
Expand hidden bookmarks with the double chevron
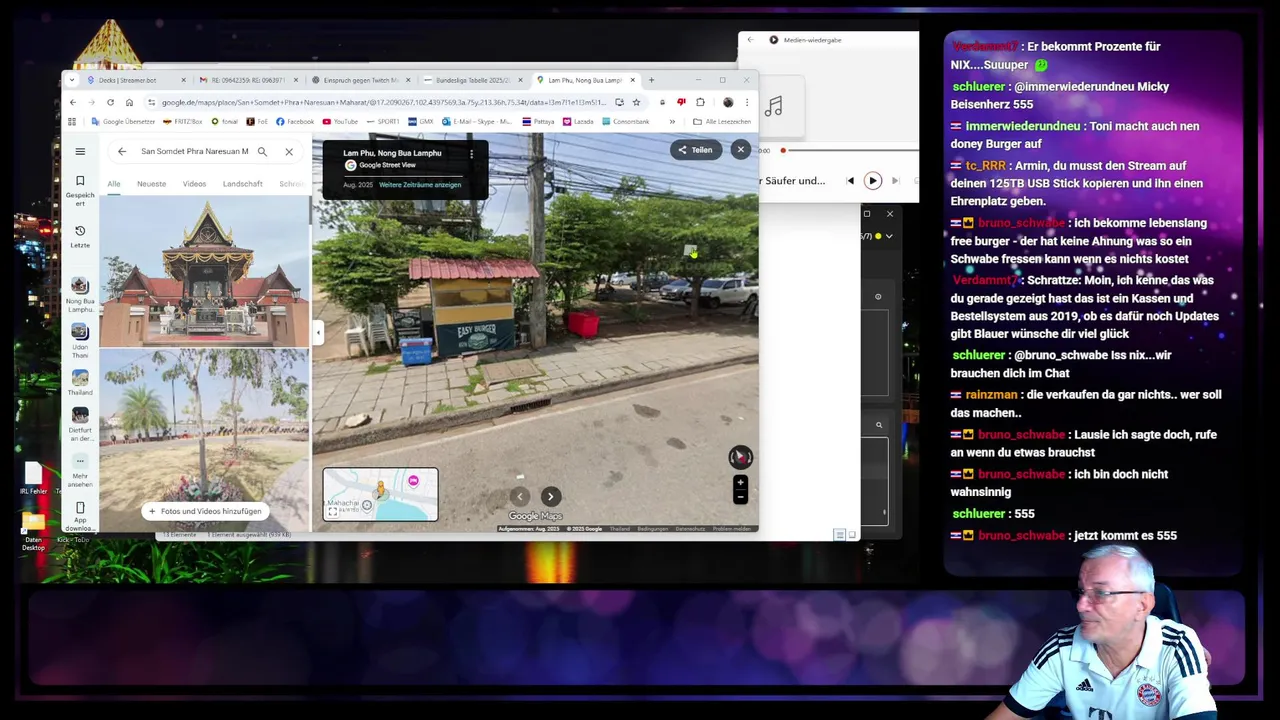point(671,122)
